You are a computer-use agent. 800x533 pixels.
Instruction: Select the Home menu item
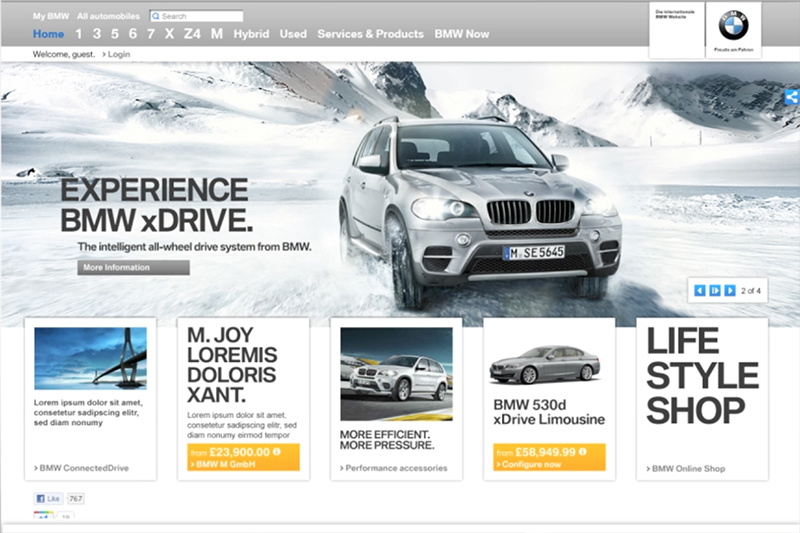(x=48, y=34)
